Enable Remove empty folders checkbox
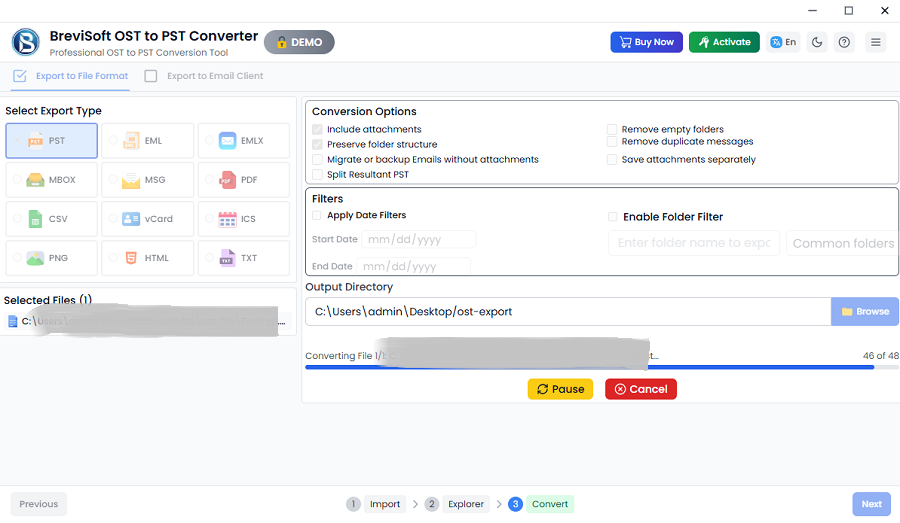 [x=612, y=129]
